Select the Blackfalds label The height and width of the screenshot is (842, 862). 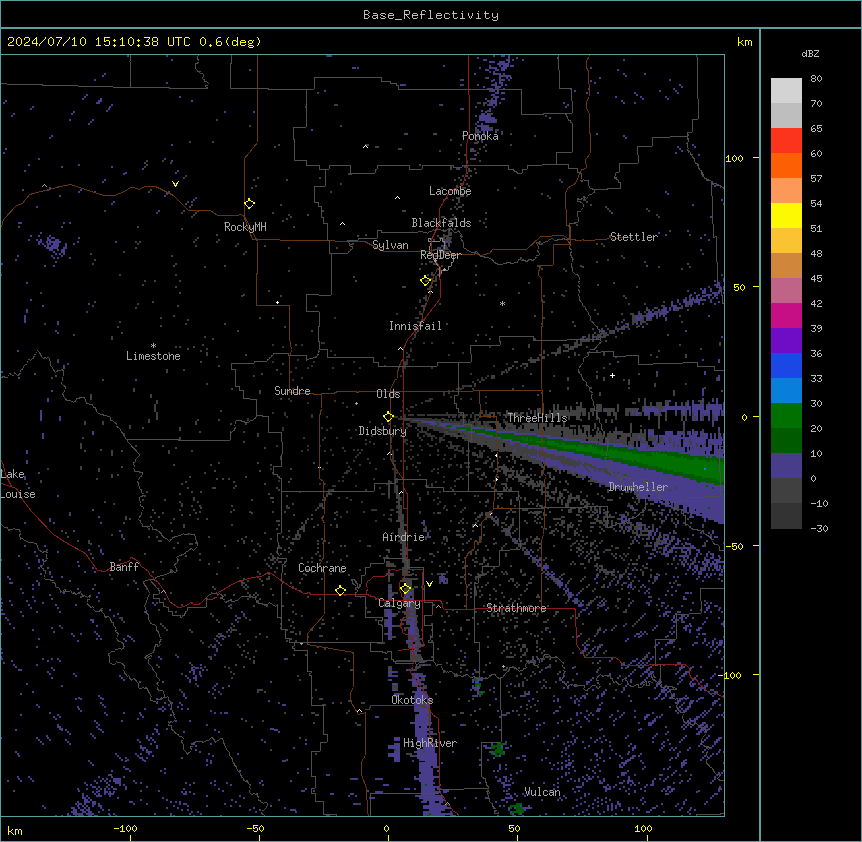pyautogui.click(x=441, y=223)
